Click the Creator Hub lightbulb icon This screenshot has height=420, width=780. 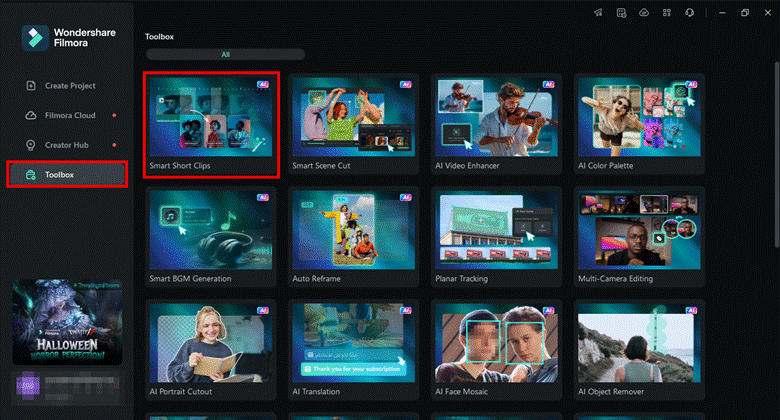coord(31,145)
